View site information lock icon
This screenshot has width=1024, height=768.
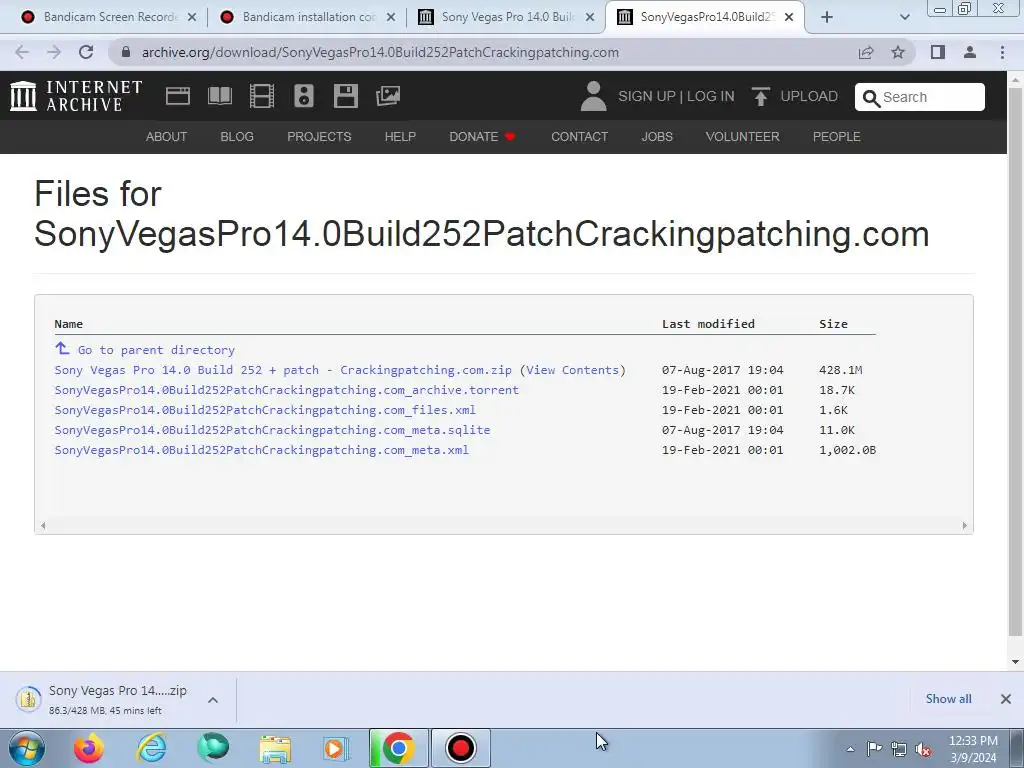[x=126, y=52]
